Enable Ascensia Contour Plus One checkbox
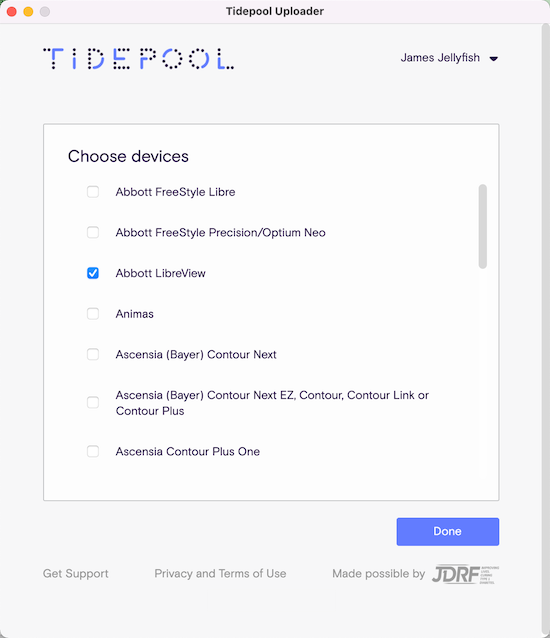 point(93,451)
